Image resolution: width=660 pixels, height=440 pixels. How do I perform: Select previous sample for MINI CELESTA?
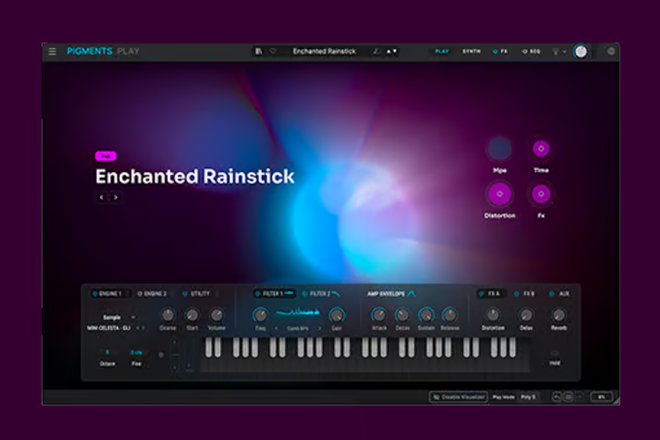coord(137,328)
